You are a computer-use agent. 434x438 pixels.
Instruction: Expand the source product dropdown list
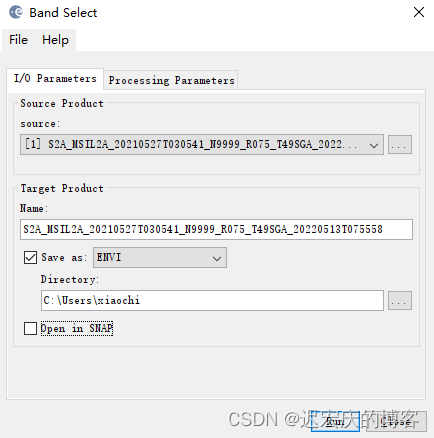tap(374, 145)
